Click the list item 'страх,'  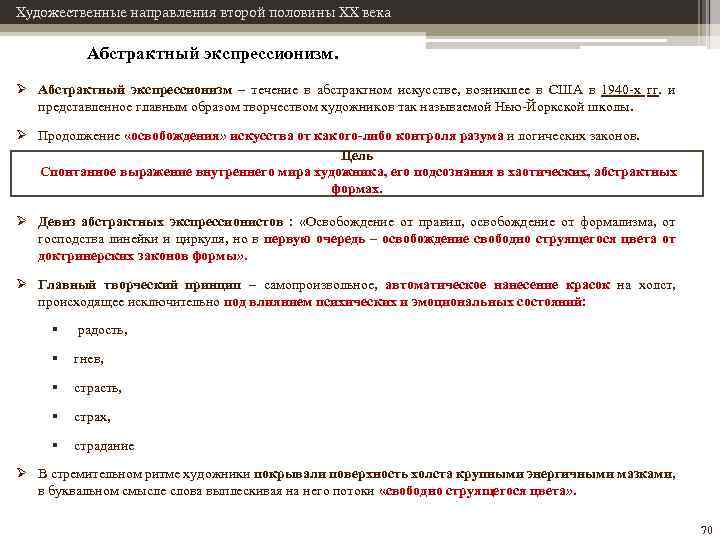(x=92, y=417)
